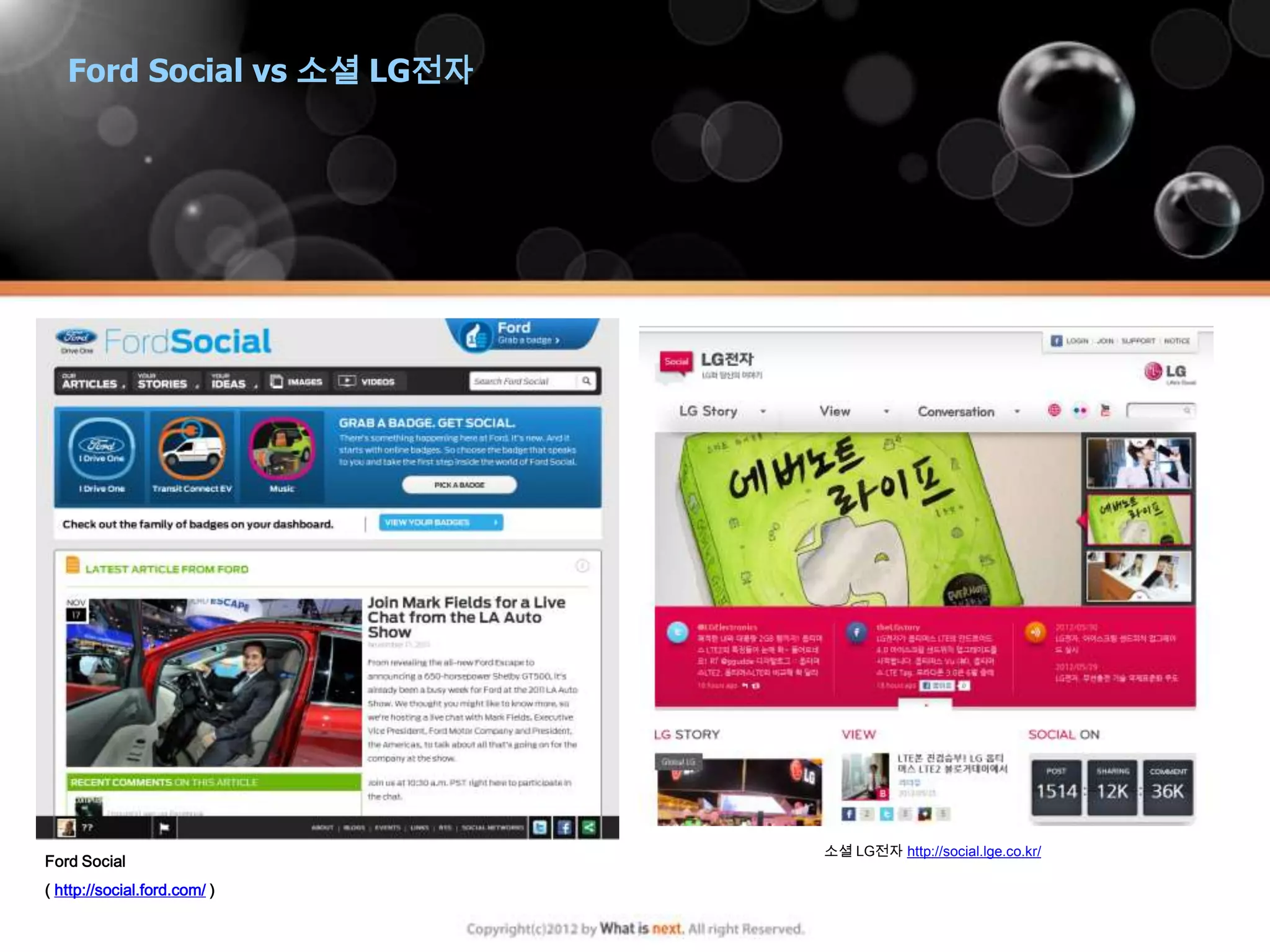
Task: Open the social.lge.co.kr hyperlink
Action: pyautogui.click(x=974, y=852)
